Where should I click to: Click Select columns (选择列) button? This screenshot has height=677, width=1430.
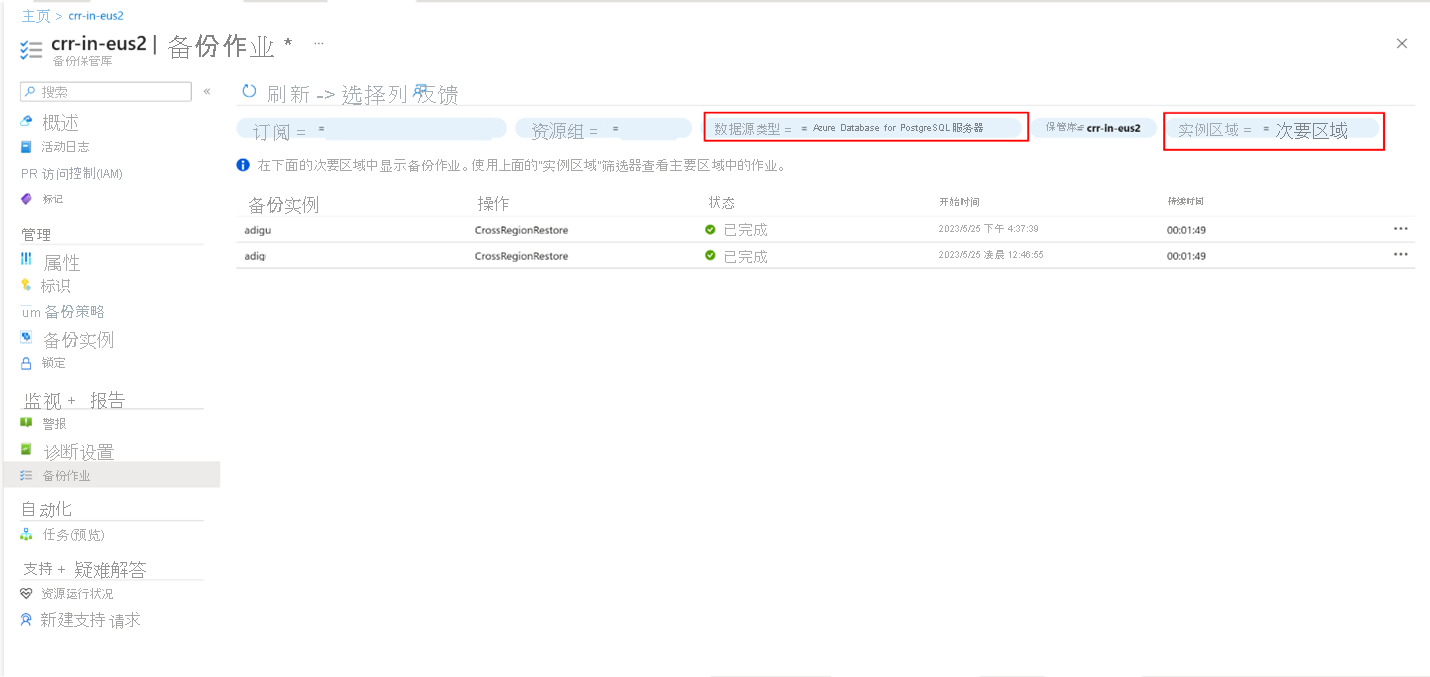point(374,94)
